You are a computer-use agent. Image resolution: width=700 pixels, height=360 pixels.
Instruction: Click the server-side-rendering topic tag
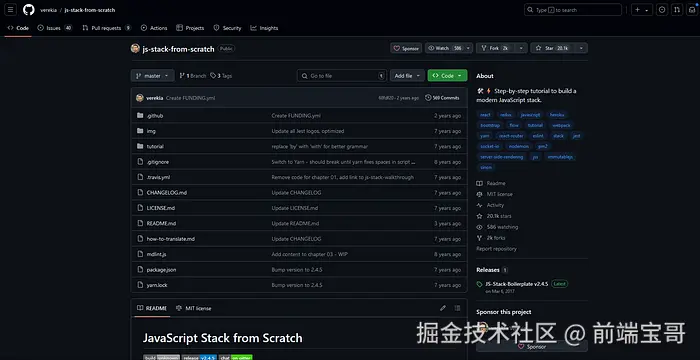tap(501, 157)
